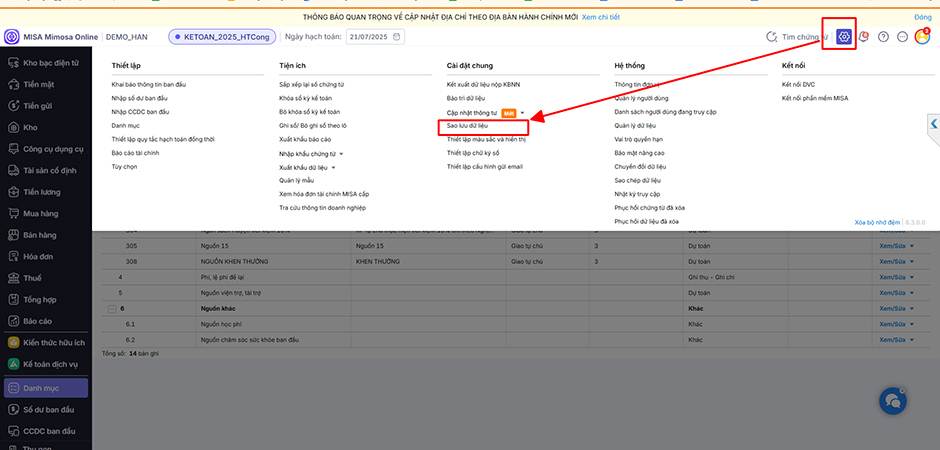Open the notifications bell
Viewport: 940px width, 450px height.
click(864, 37)
